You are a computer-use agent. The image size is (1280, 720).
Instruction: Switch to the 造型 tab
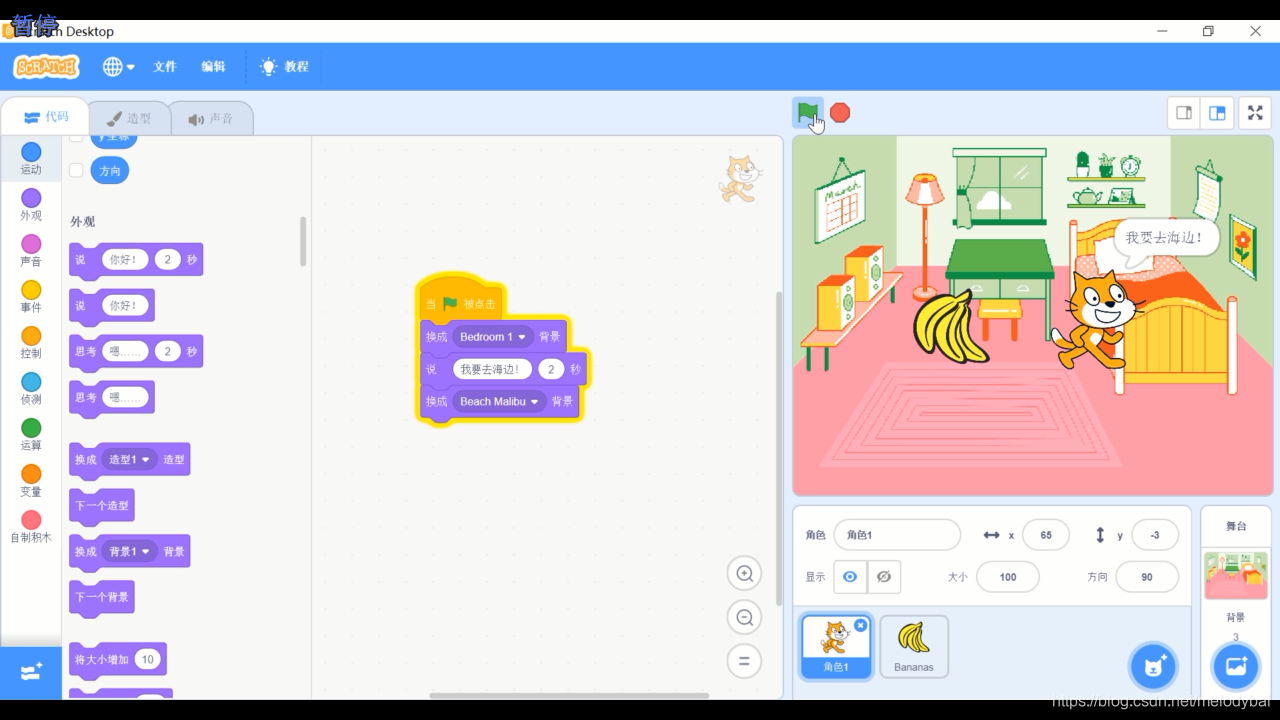tap(129, 118)
